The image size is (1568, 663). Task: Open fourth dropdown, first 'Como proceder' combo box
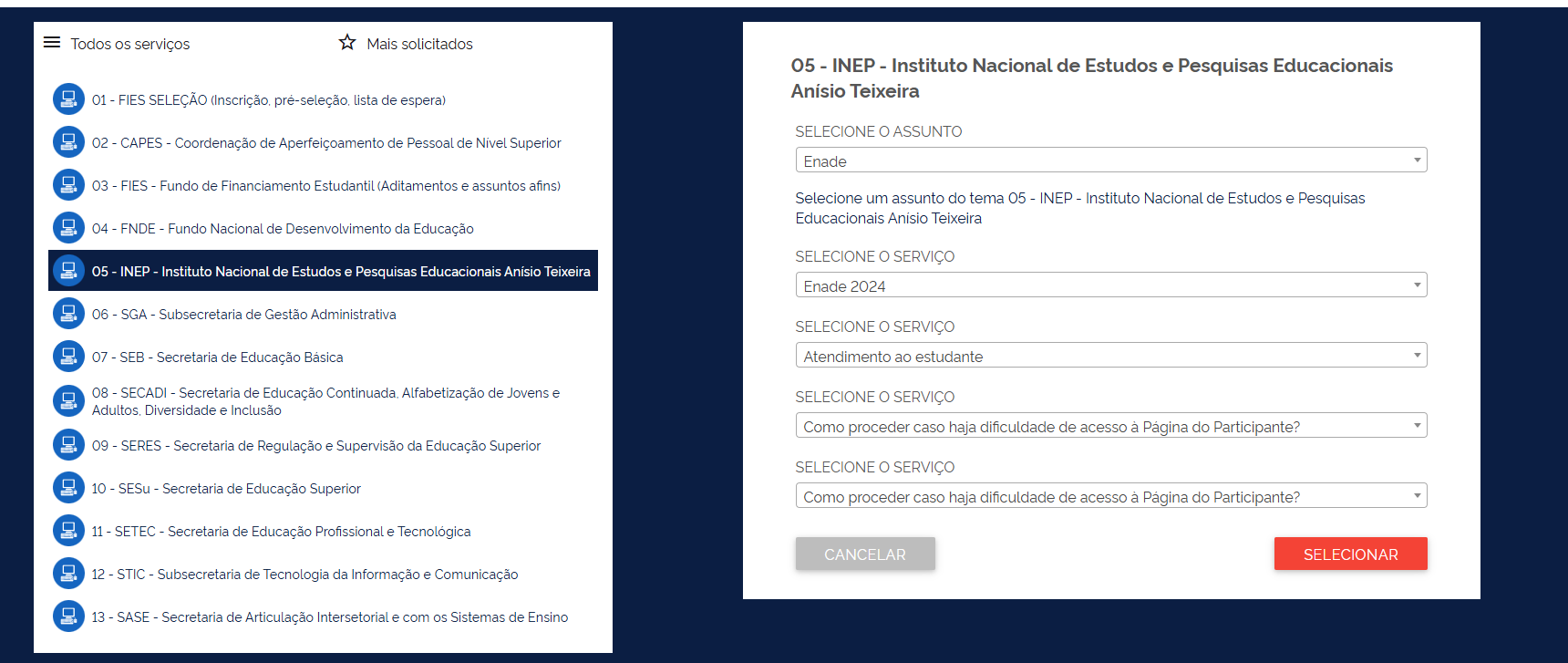[x=1111, y=426]
